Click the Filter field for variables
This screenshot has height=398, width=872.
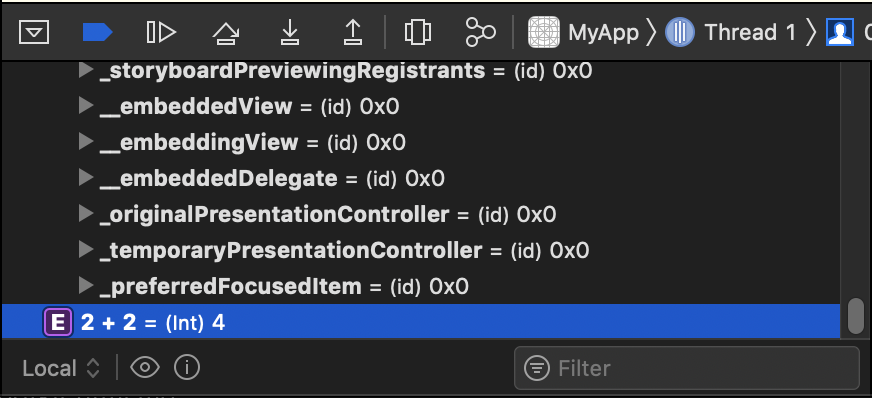[x=687, y=368]
